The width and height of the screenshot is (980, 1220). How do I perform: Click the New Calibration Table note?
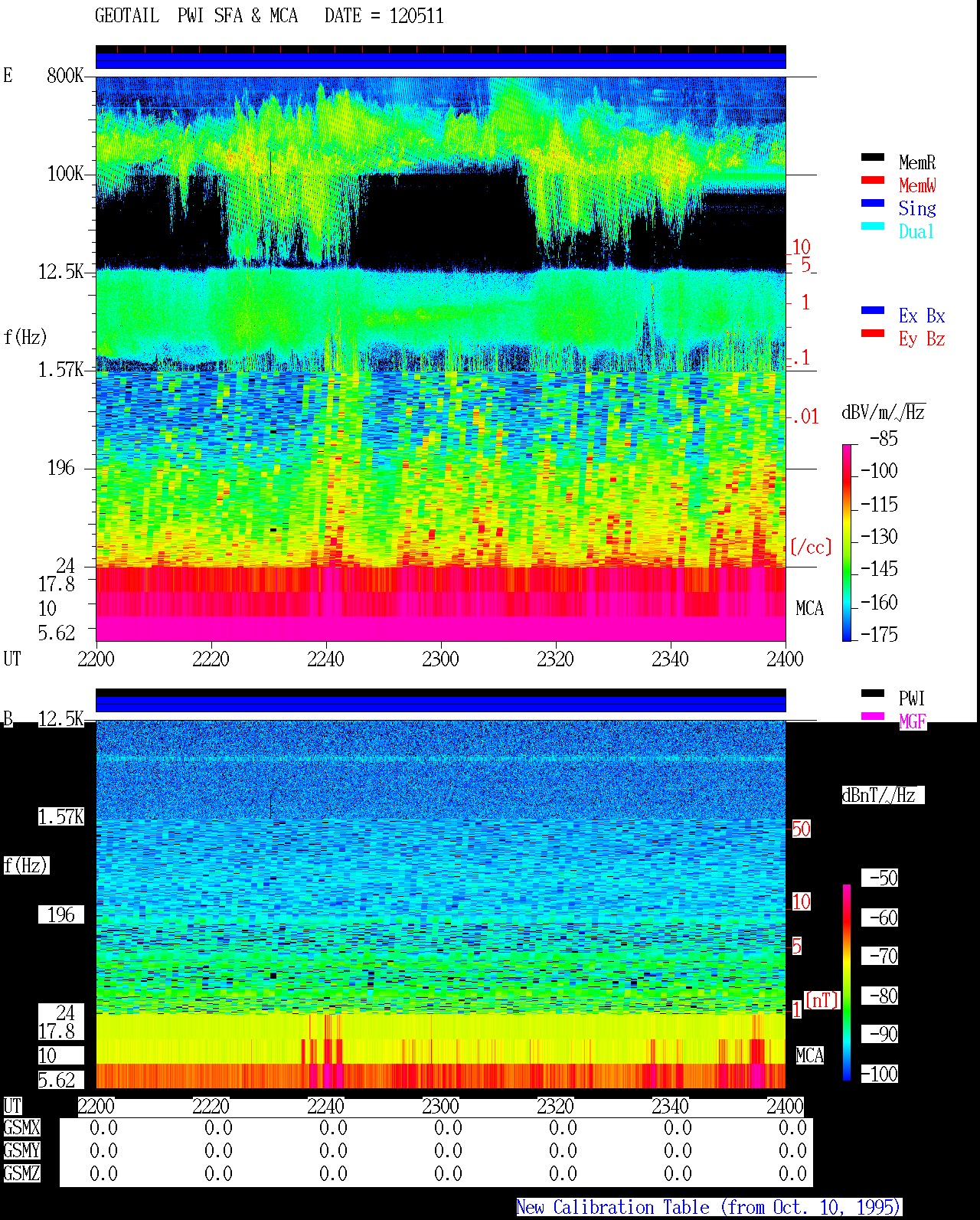(x=709, y=1208)
